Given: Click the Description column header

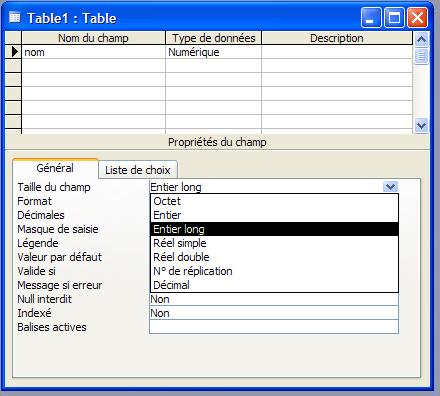Looking at the screenshot, I should pyautogui.click(x=337, y=38).
